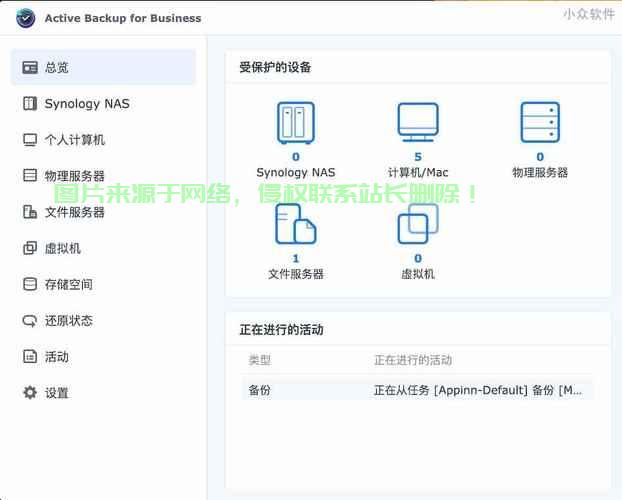Image resolution: width=622 pixels, height=500 pixels.
Task: Click the count 1 under 文件服务器
Action: (x=296, y=258)
